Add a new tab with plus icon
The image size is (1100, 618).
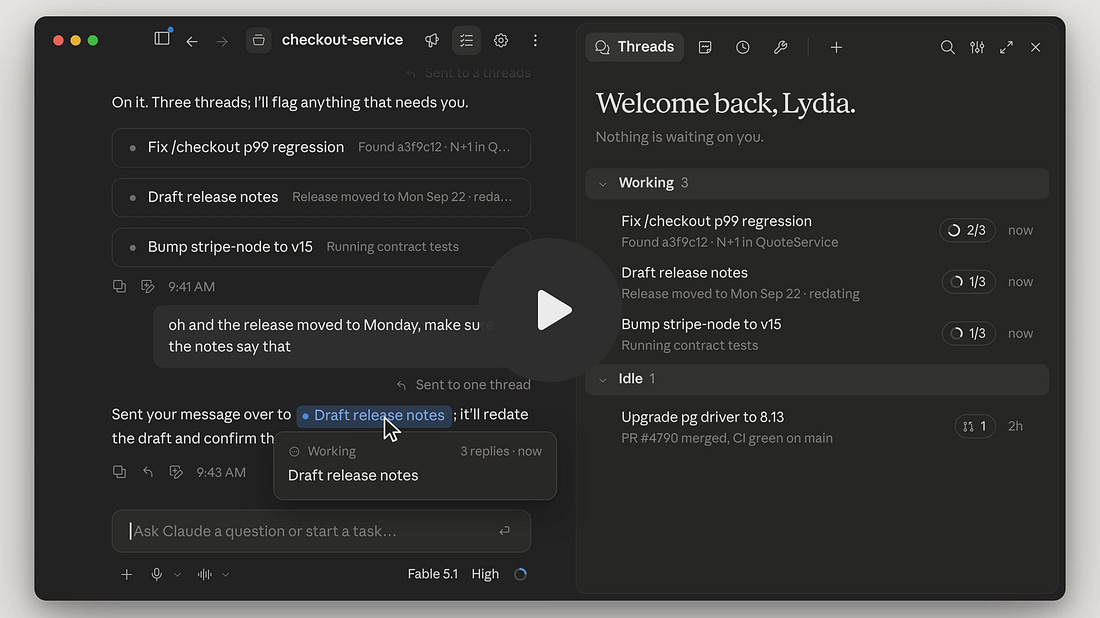click(836, 47)
